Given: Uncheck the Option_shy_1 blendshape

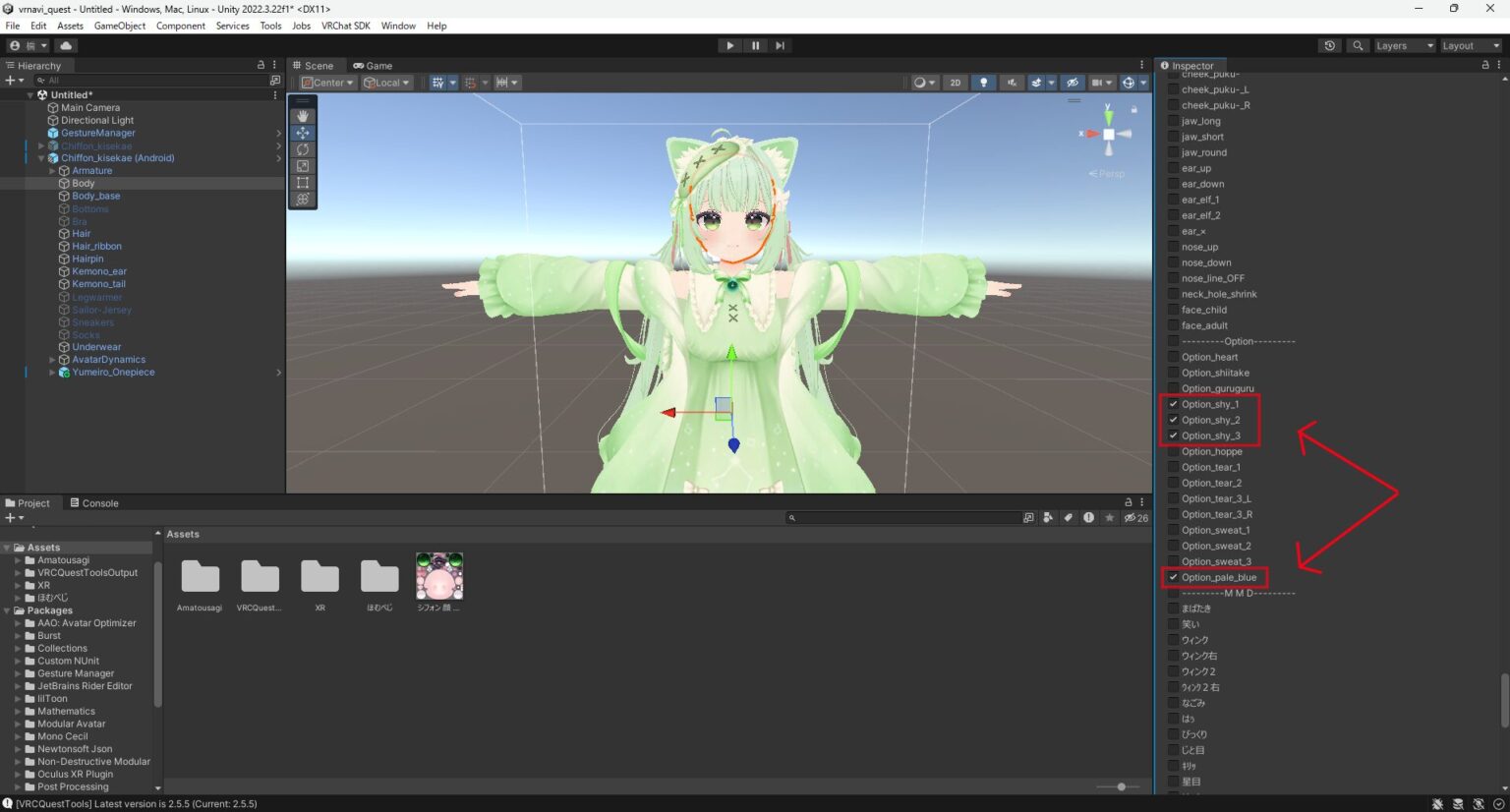Looking at the screenshot, I should click(1173, 403).
